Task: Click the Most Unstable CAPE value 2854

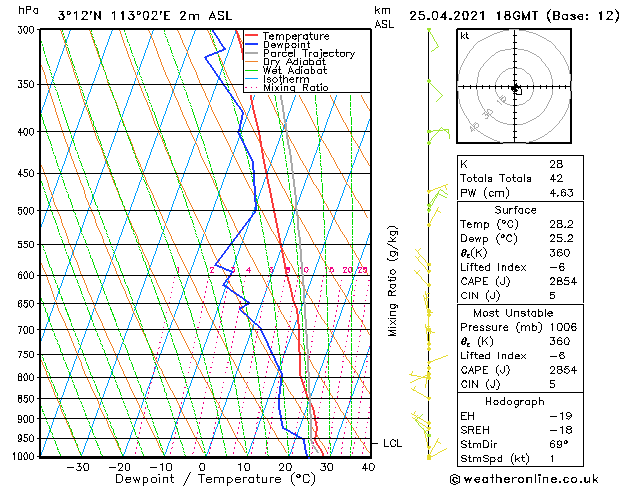Action: click(563, 370)
